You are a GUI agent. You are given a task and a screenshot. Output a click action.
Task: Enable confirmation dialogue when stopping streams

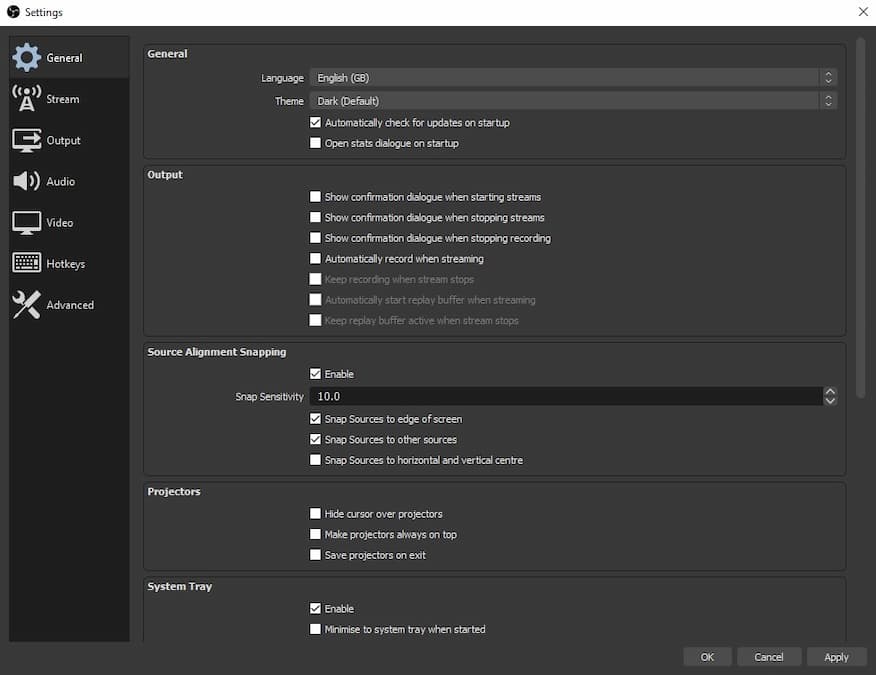coord(315,217)
